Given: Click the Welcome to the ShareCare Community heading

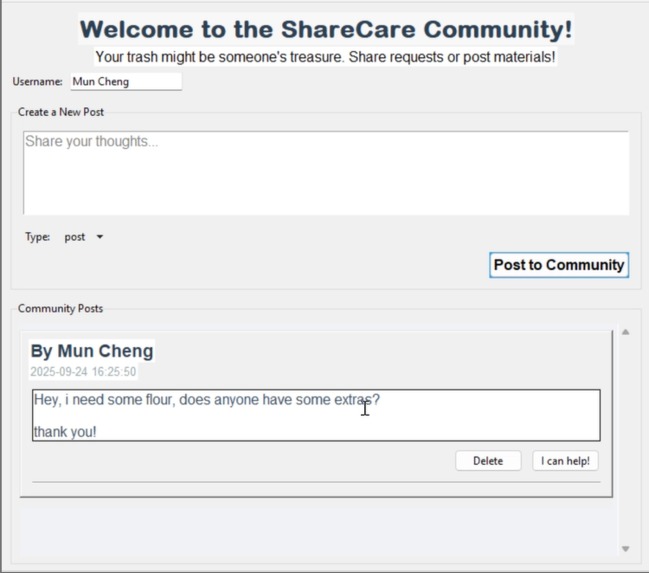Looking at the screenshot, I should [x=326, y=29].
